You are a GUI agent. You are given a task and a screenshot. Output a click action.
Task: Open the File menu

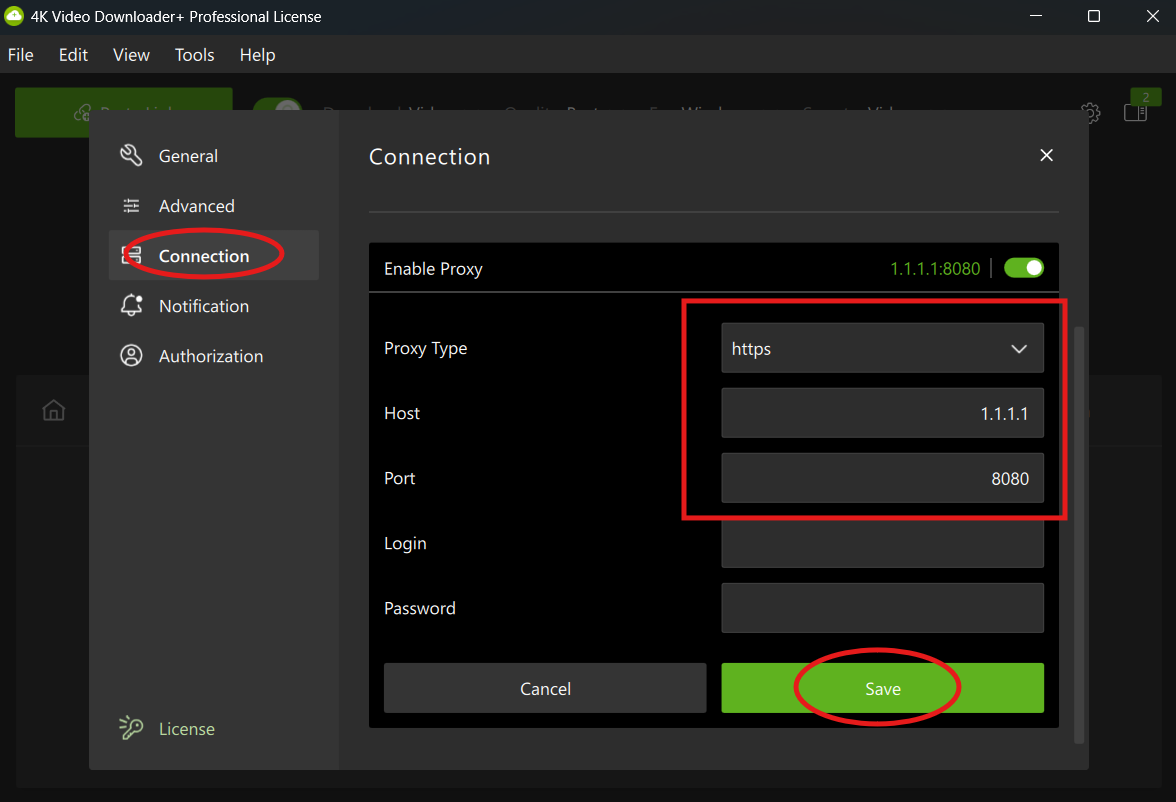[x=20, y=55]
